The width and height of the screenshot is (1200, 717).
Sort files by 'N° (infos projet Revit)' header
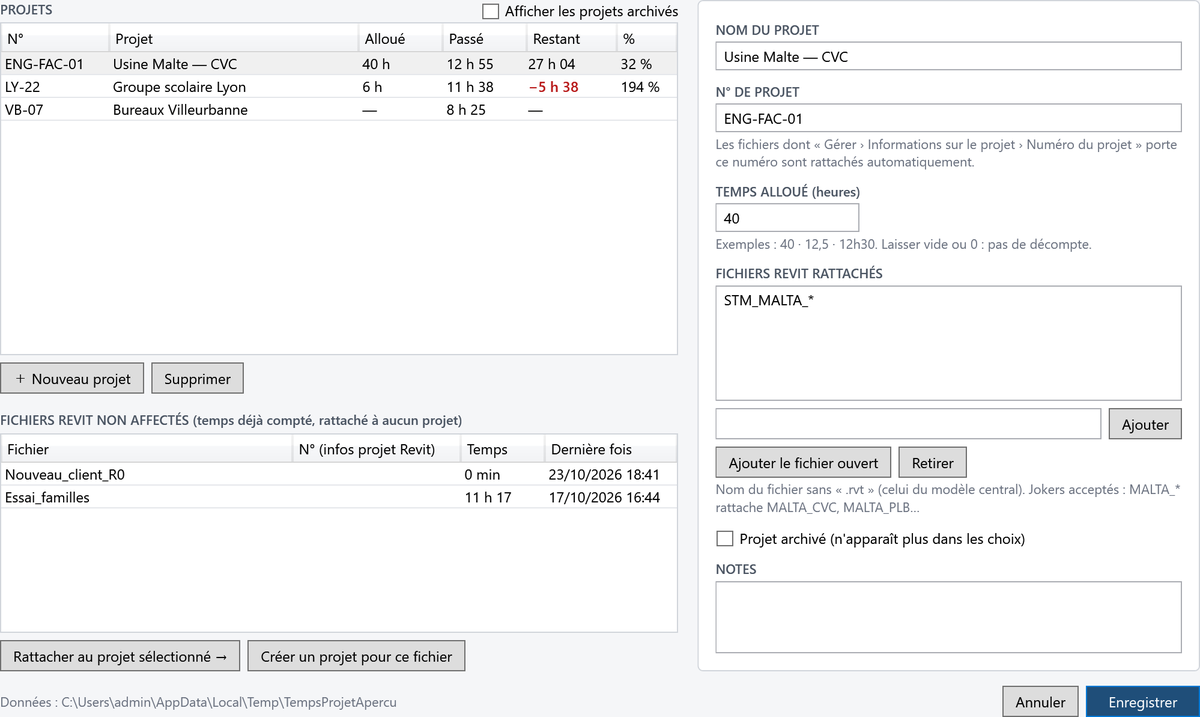[x=376, y=449]
